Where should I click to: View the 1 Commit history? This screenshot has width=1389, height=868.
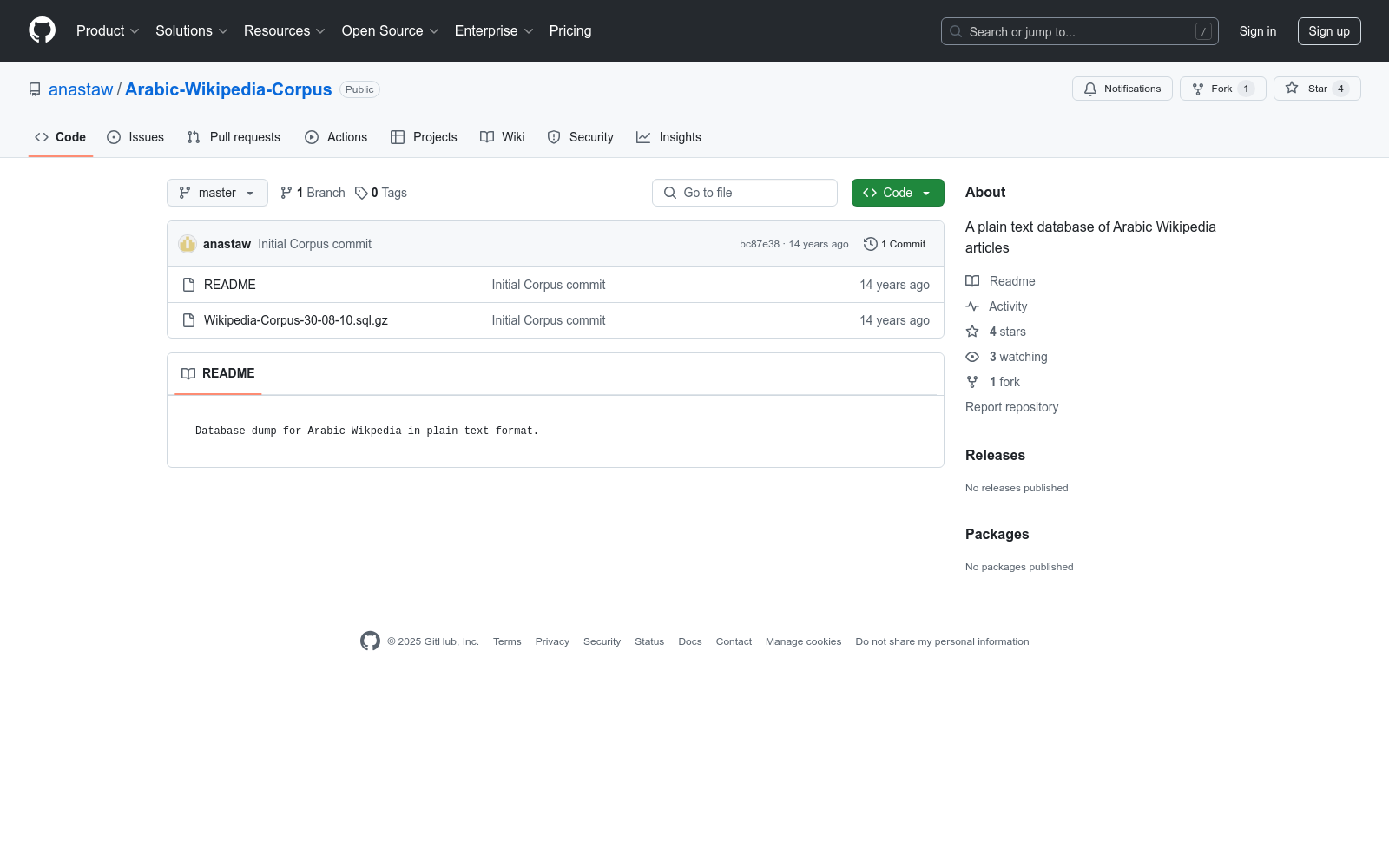(895, 244)
